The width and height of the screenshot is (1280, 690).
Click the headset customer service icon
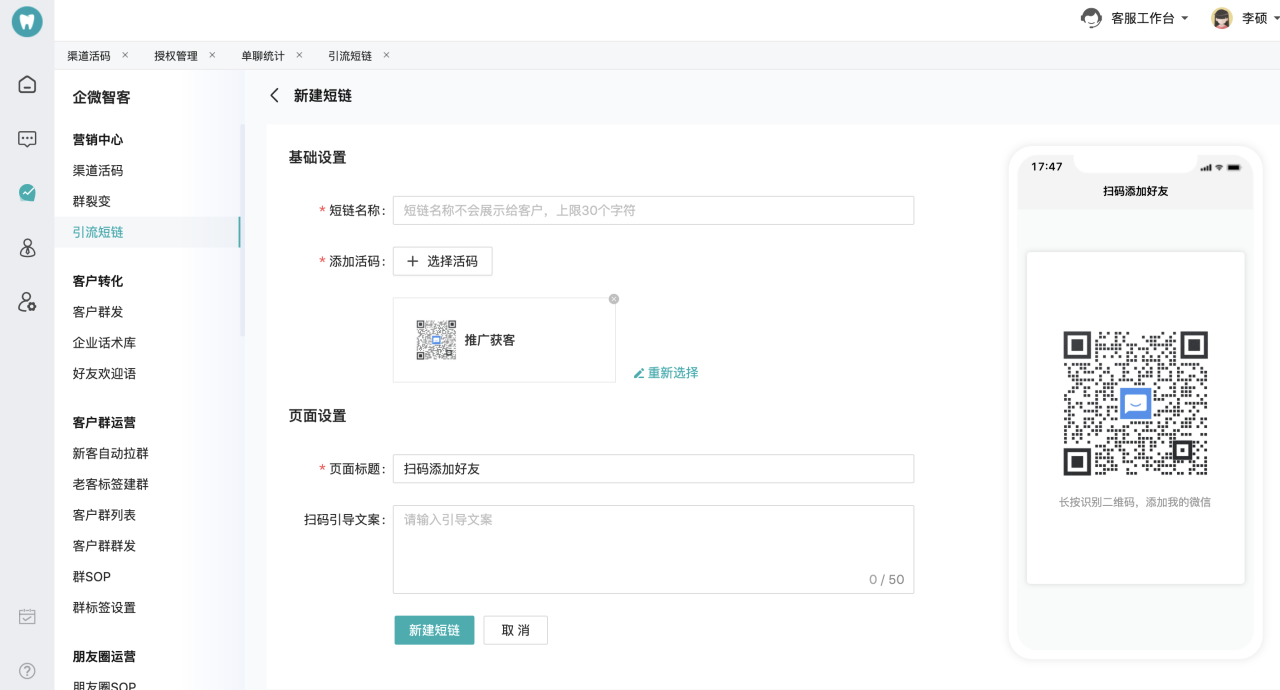point(1092,18)
